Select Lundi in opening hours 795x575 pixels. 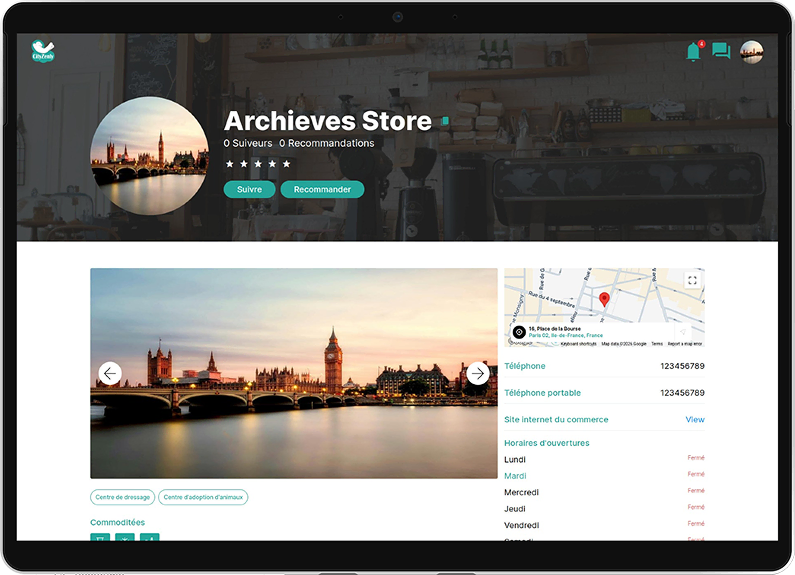coord(515,459)
